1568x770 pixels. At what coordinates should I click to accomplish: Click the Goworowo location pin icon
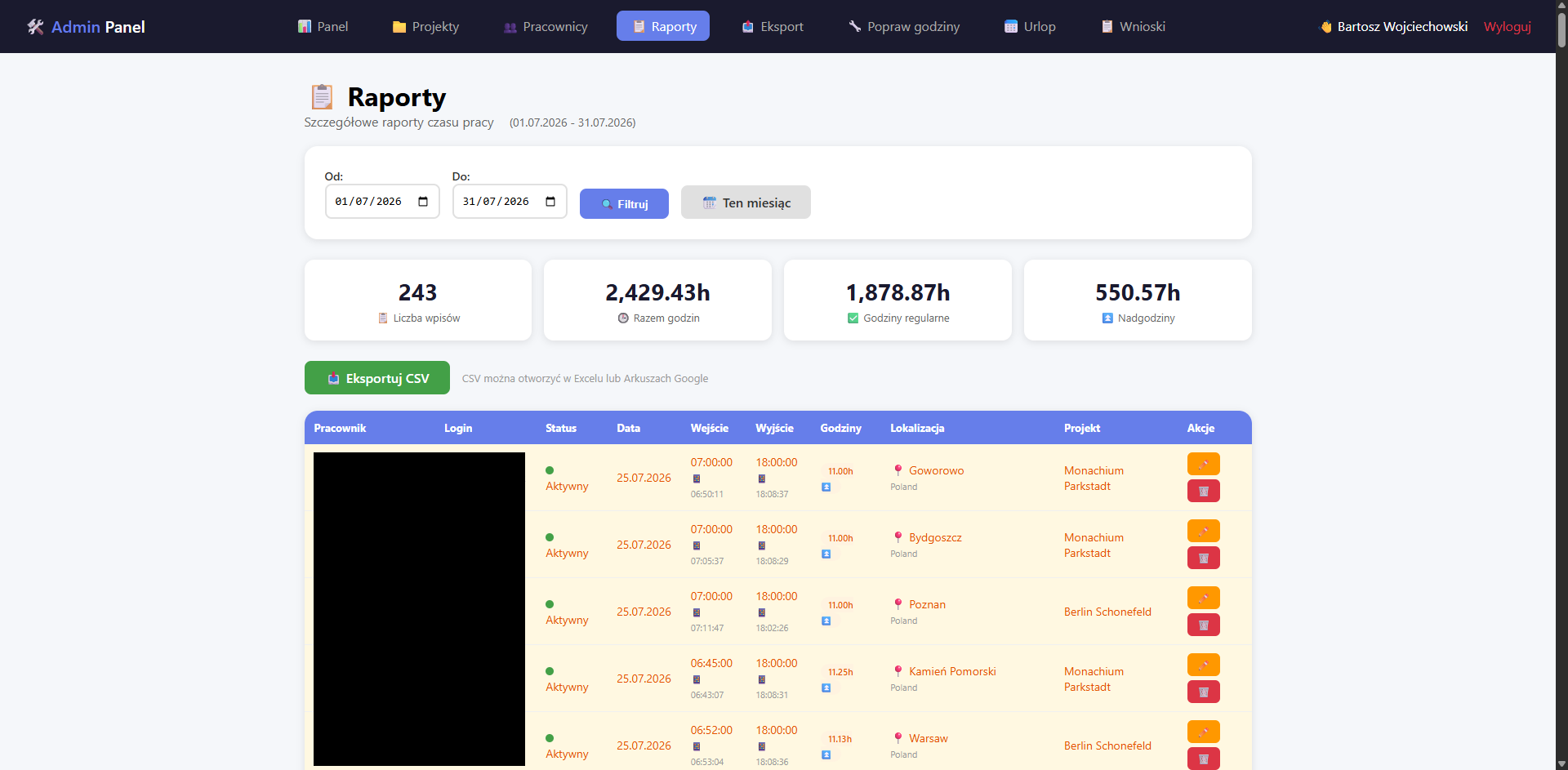[898, 470]
